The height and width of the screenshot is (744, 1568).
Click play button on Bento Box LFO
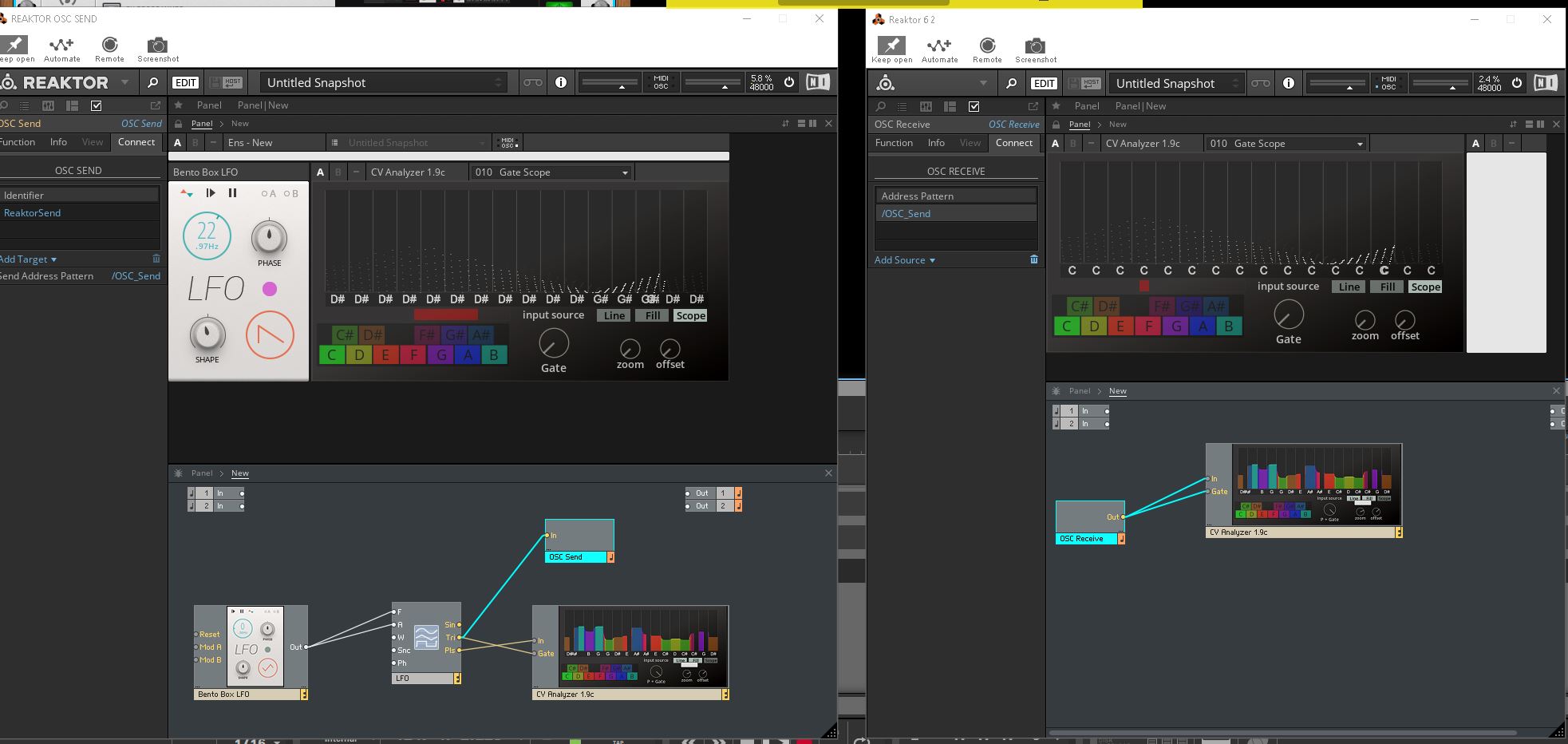click(x=211, y=192)
